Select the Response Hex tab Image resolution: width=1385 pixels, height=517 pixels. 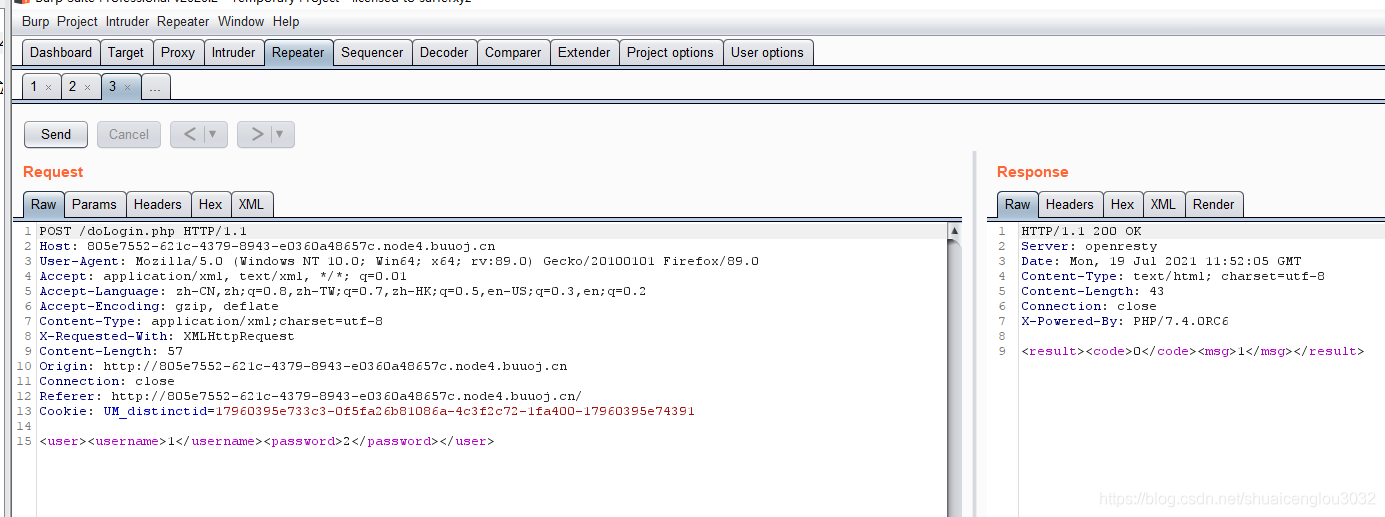(x=1122, y=204)
